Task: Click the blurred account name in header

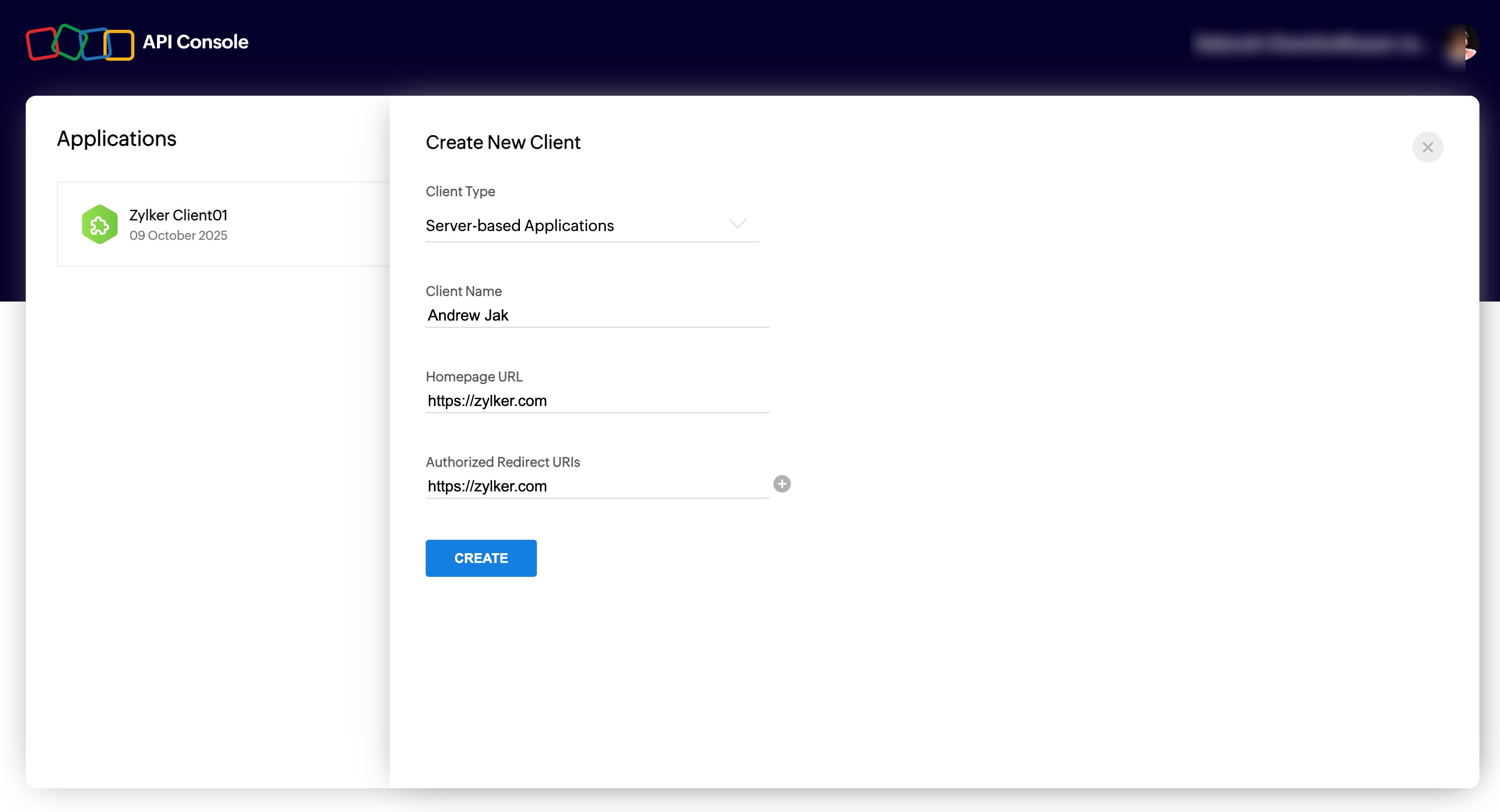Action: point(1307,44)
